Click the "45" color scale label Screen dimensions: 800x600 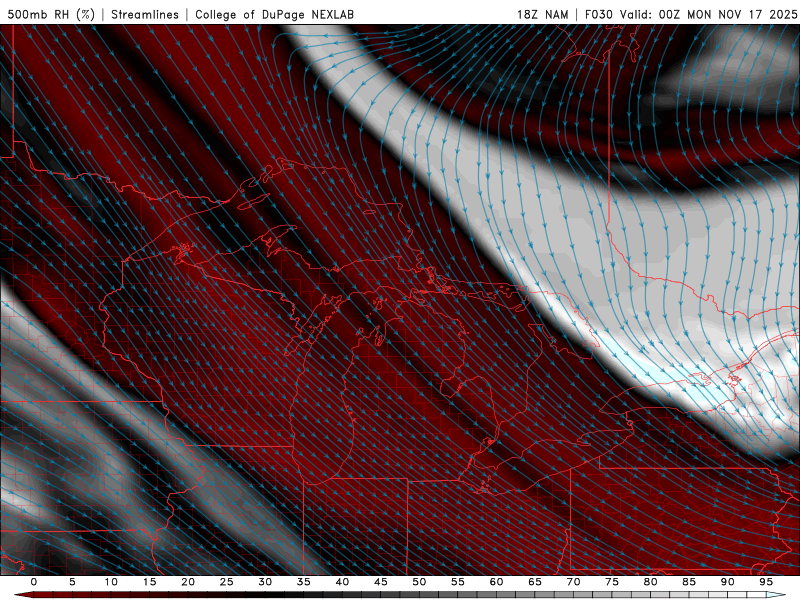[x=381, y=582]
